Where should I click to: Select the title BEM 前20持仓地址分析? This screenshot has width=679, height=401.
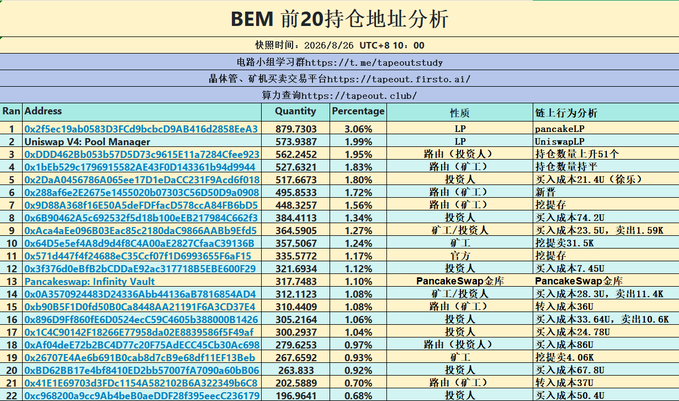tap(340, 19)
